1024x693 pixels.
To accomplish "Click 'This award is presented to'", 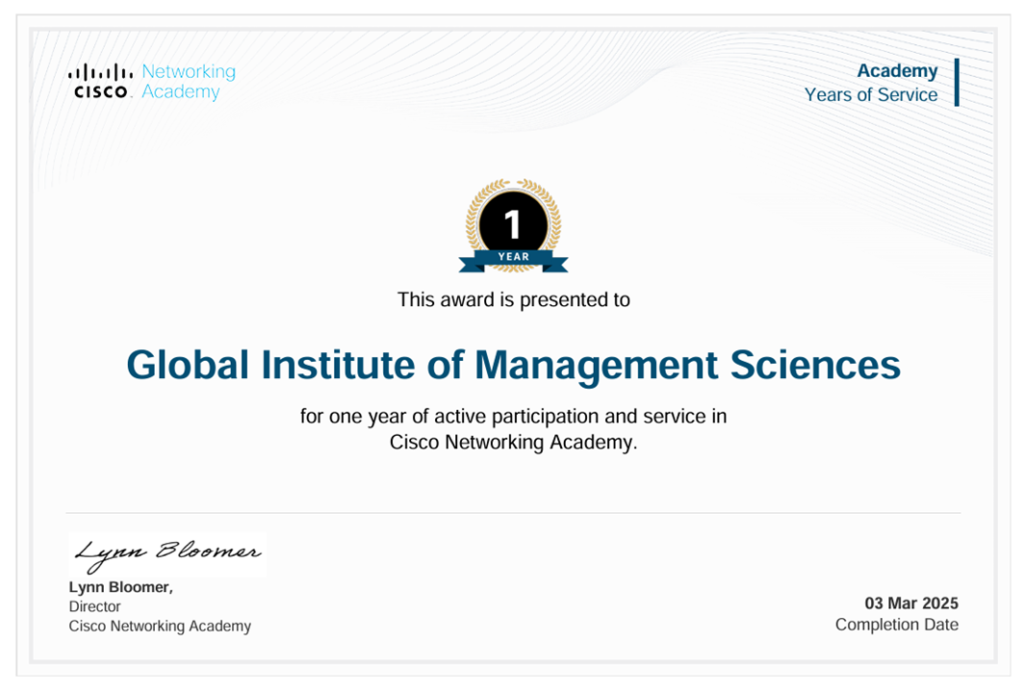I will [513, 300].
